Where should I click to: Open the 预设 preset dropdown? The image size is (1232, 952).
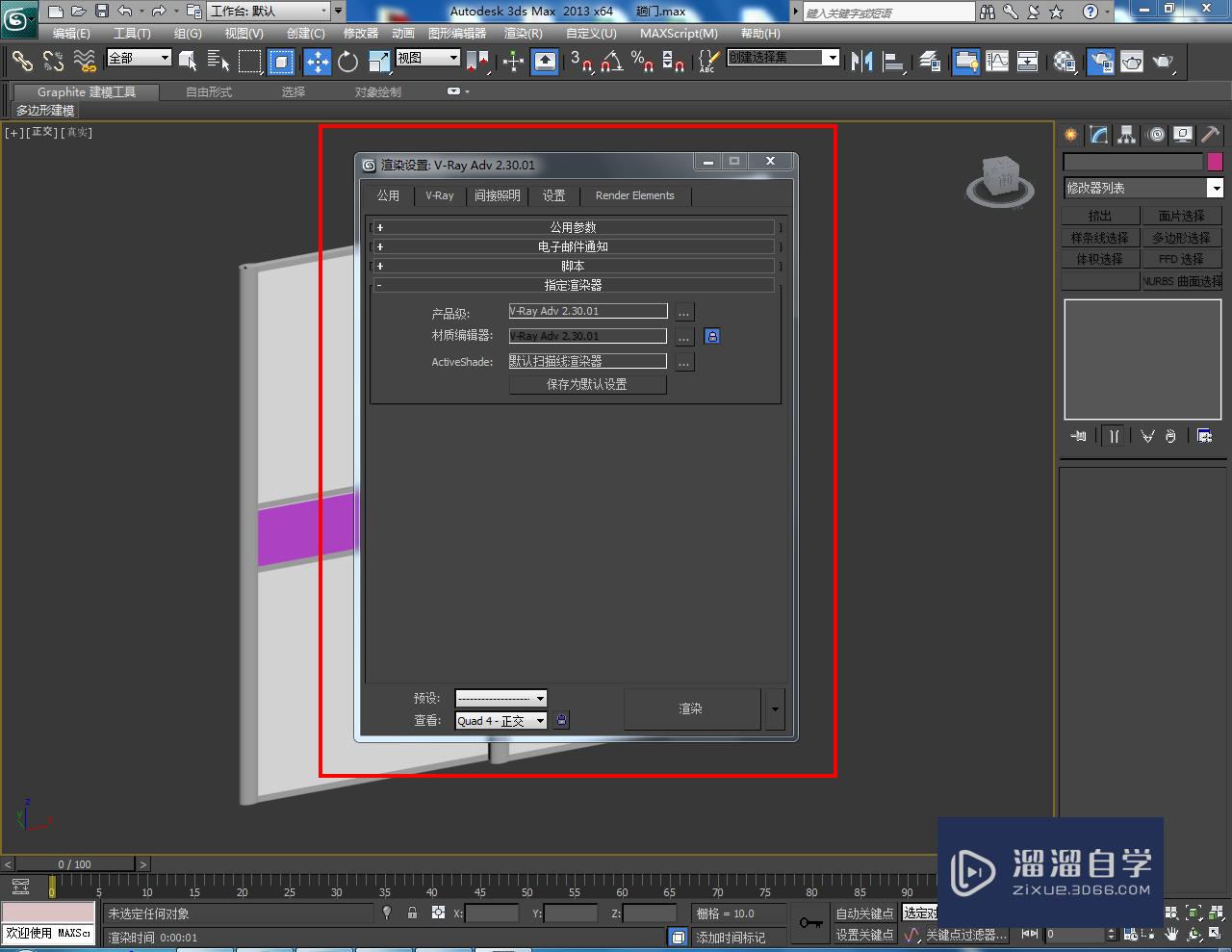pos(500,698)
